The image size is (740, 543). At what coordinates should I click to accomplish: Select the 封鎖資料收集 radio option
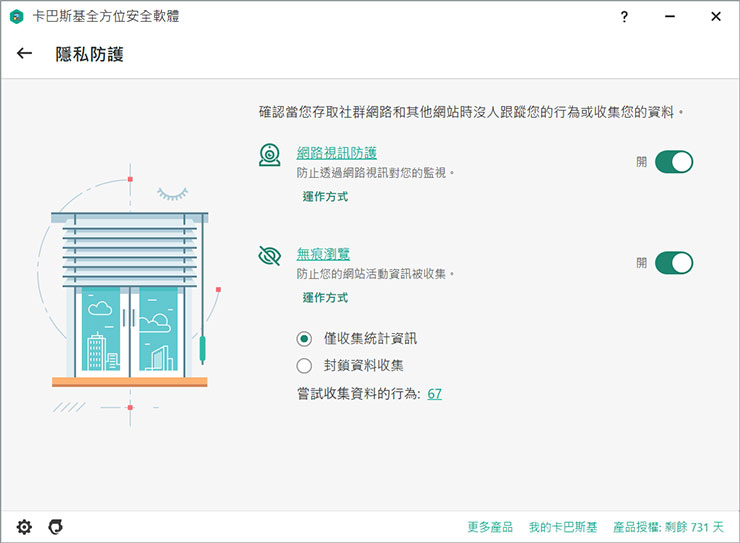pos(304,366)
